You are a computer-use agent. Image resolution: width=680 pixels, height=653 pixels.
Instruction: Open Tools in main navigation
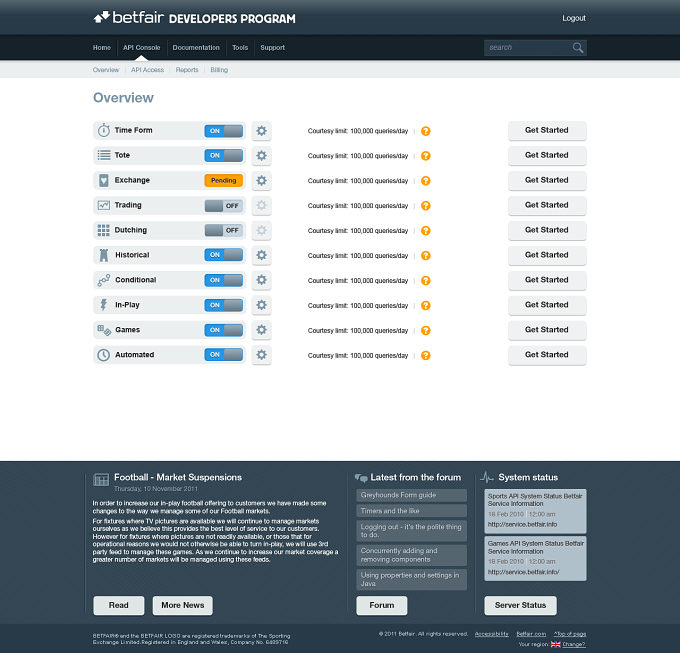pos(240,48)
